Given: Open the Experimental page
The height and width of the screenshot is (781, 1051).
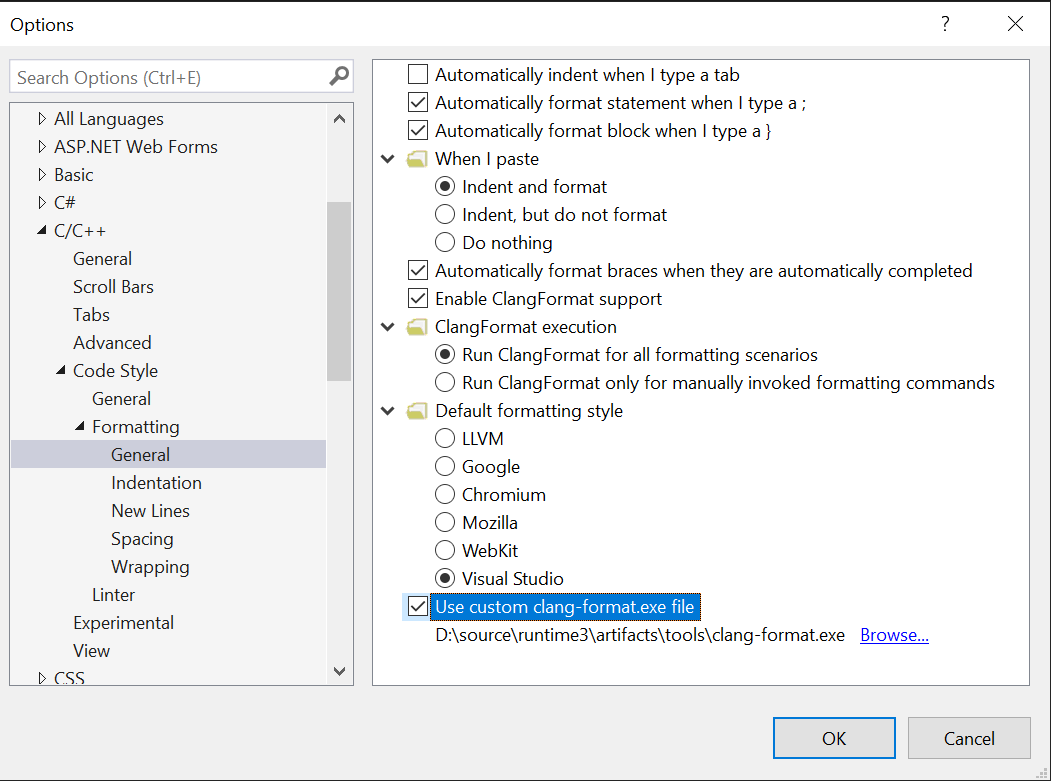Looking at the screenshot, I should pos(123,623).
